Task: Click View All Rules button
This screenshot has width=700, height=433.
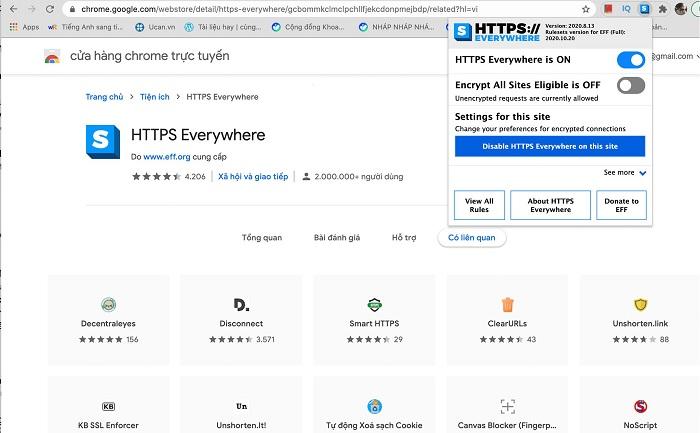Action: point(479,205)
